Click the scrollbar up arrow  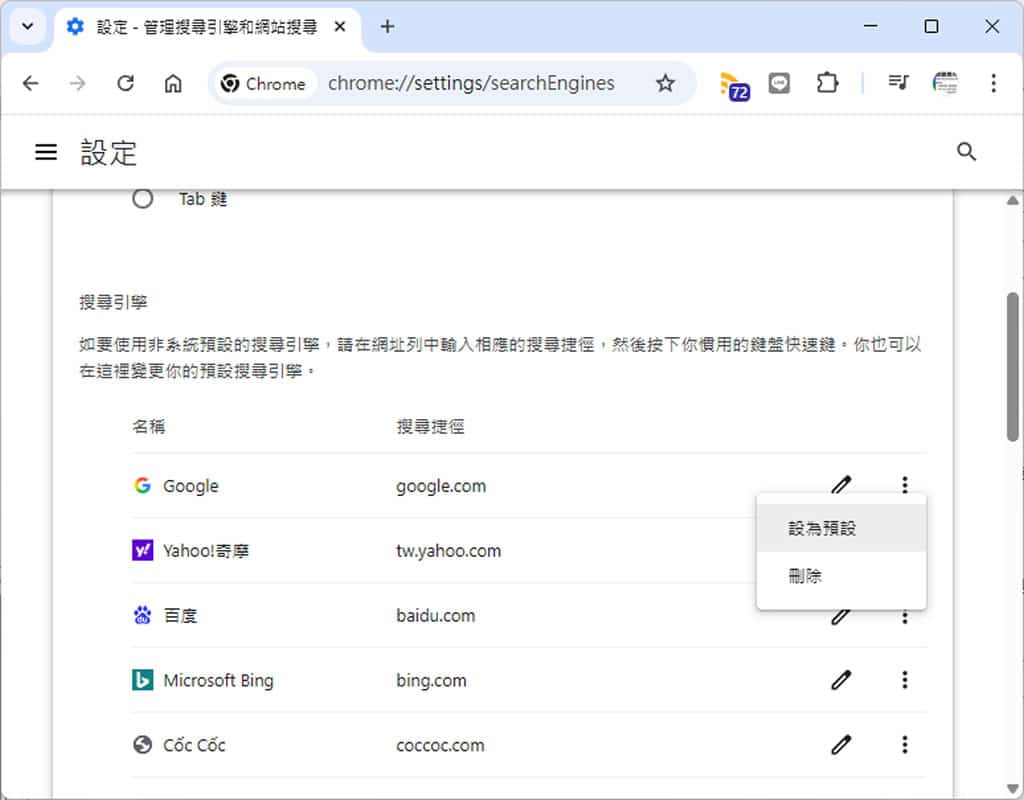[1012, 200]
